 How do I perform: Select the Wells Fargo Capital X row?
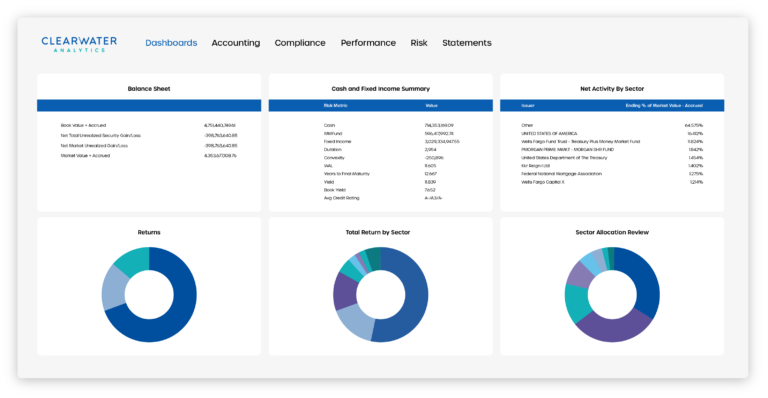click(612, 182)
